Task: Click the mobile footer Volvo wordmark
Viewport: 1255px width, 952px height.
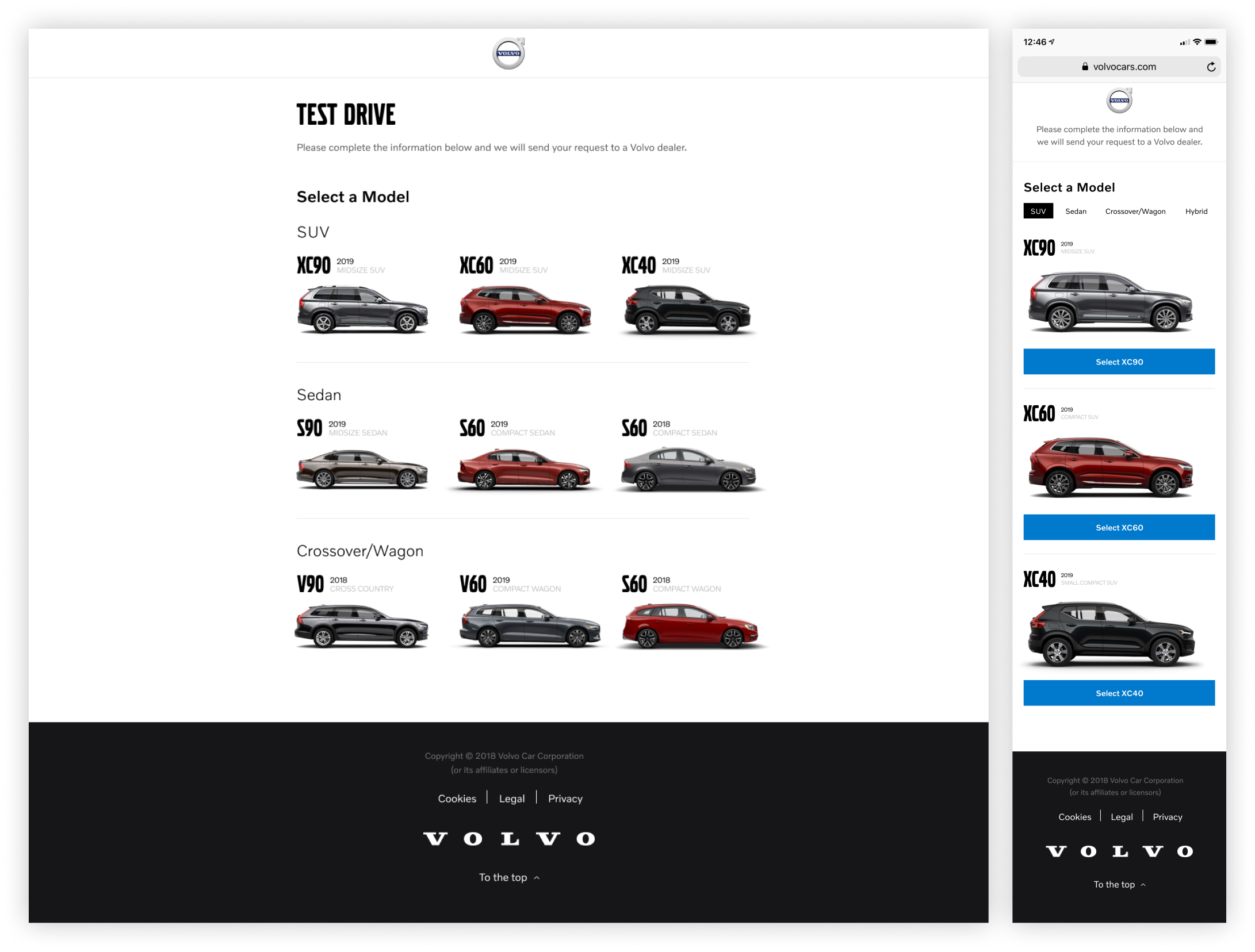Action: [1119, 851]
